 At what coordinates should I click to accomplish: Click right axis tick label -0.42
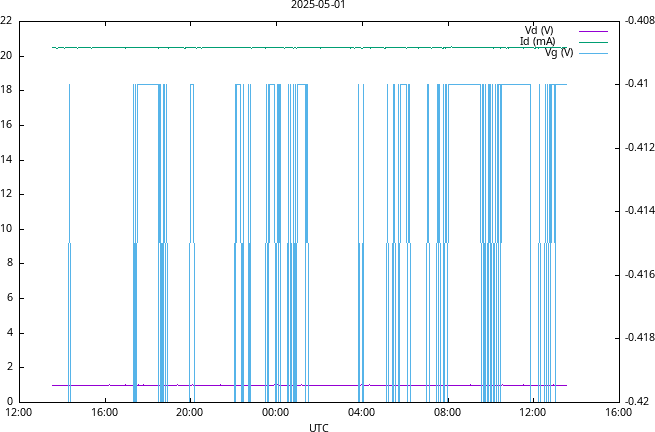click(636, 401)
